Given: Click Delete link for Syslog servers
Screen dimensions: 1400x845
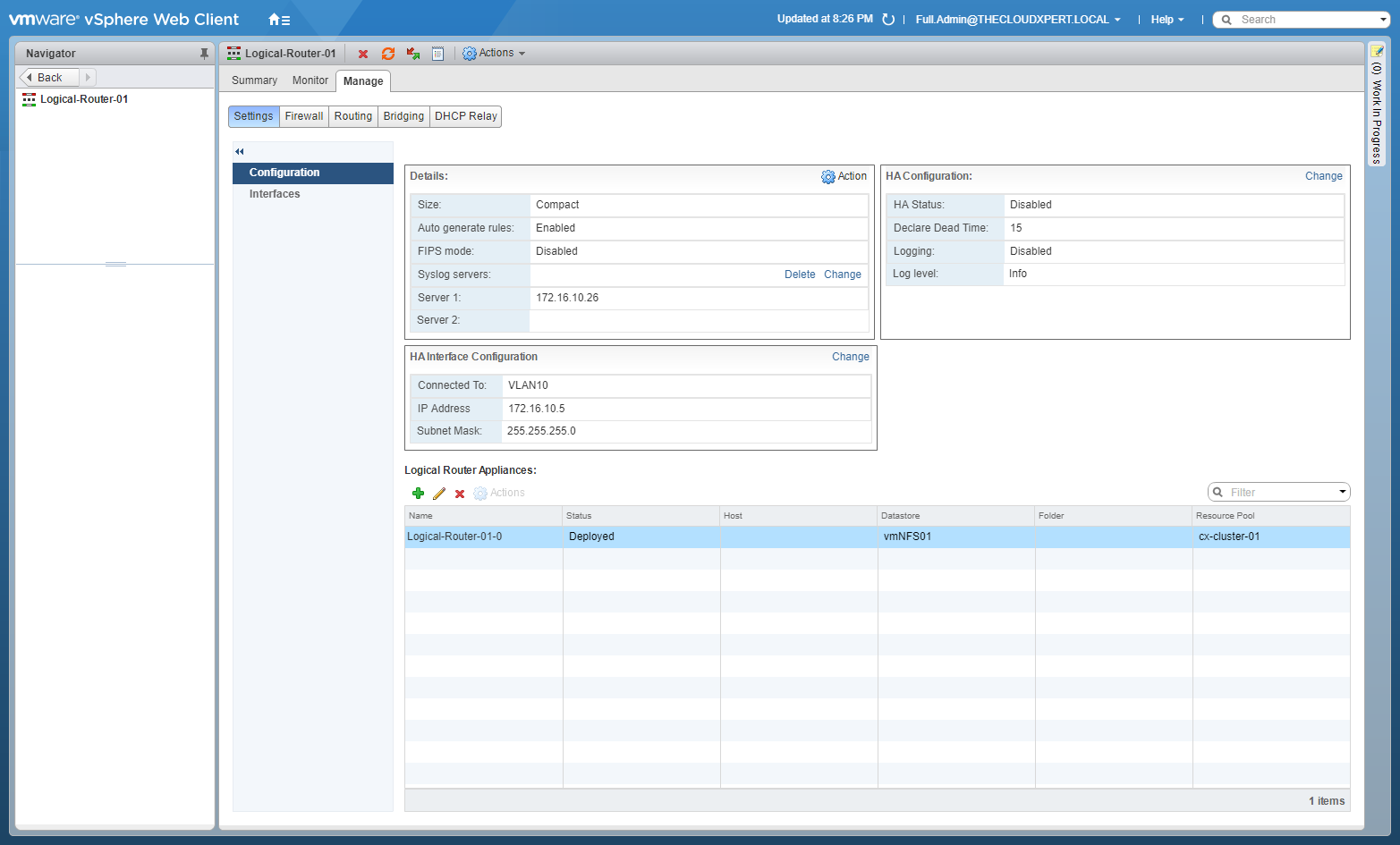Looking at the screenshot, I should pos(800,275).
